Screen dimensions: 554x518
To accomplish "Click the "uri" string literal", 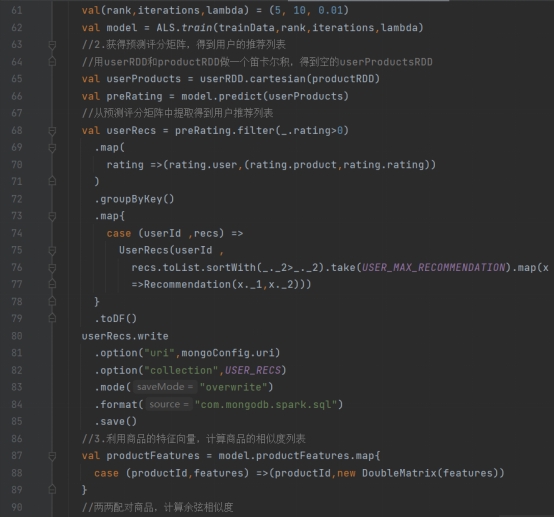I will point(159,353).
